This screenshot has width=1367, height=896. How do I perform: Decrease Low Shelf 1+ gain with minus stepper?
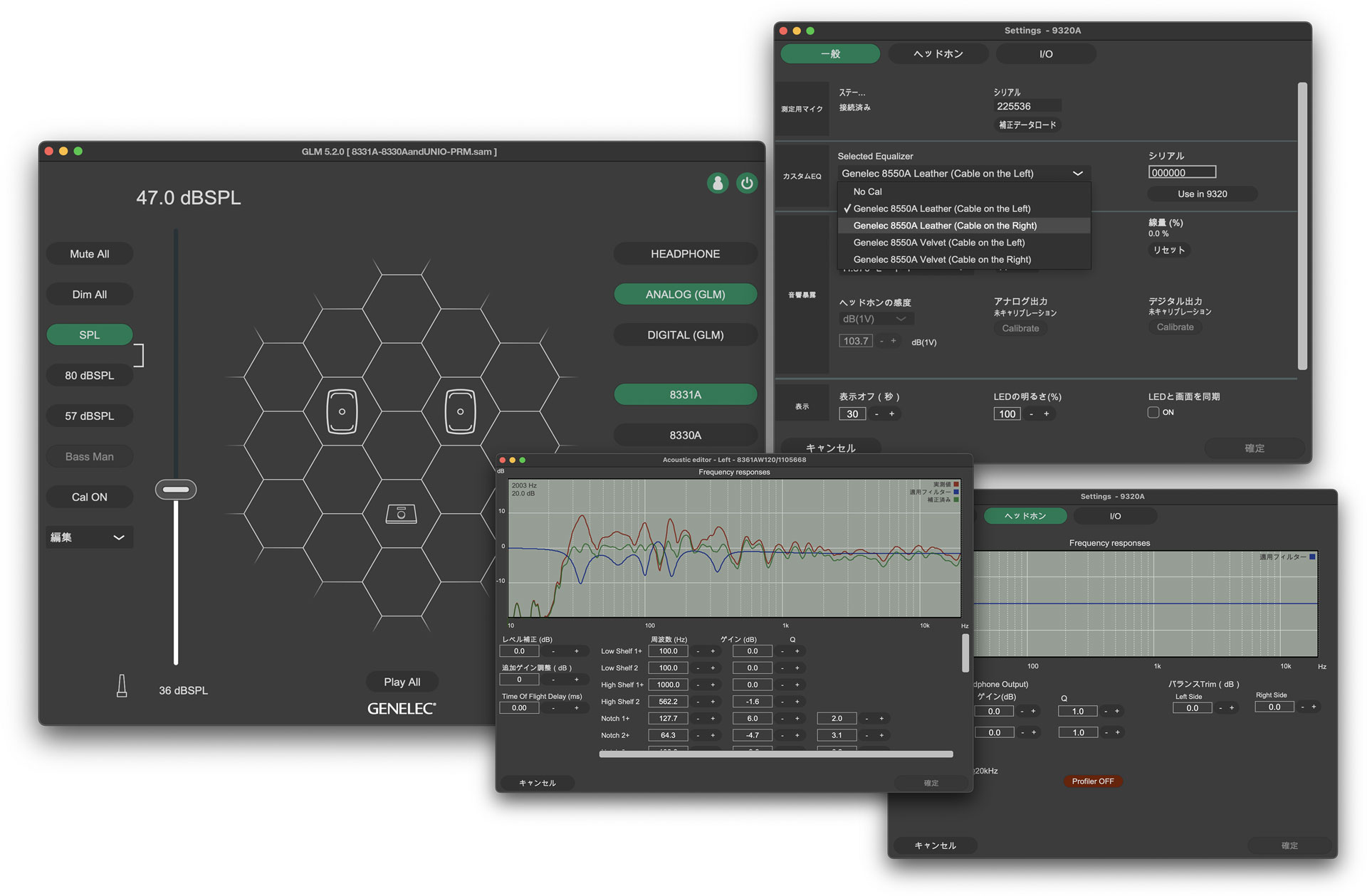tap(782, 651)
